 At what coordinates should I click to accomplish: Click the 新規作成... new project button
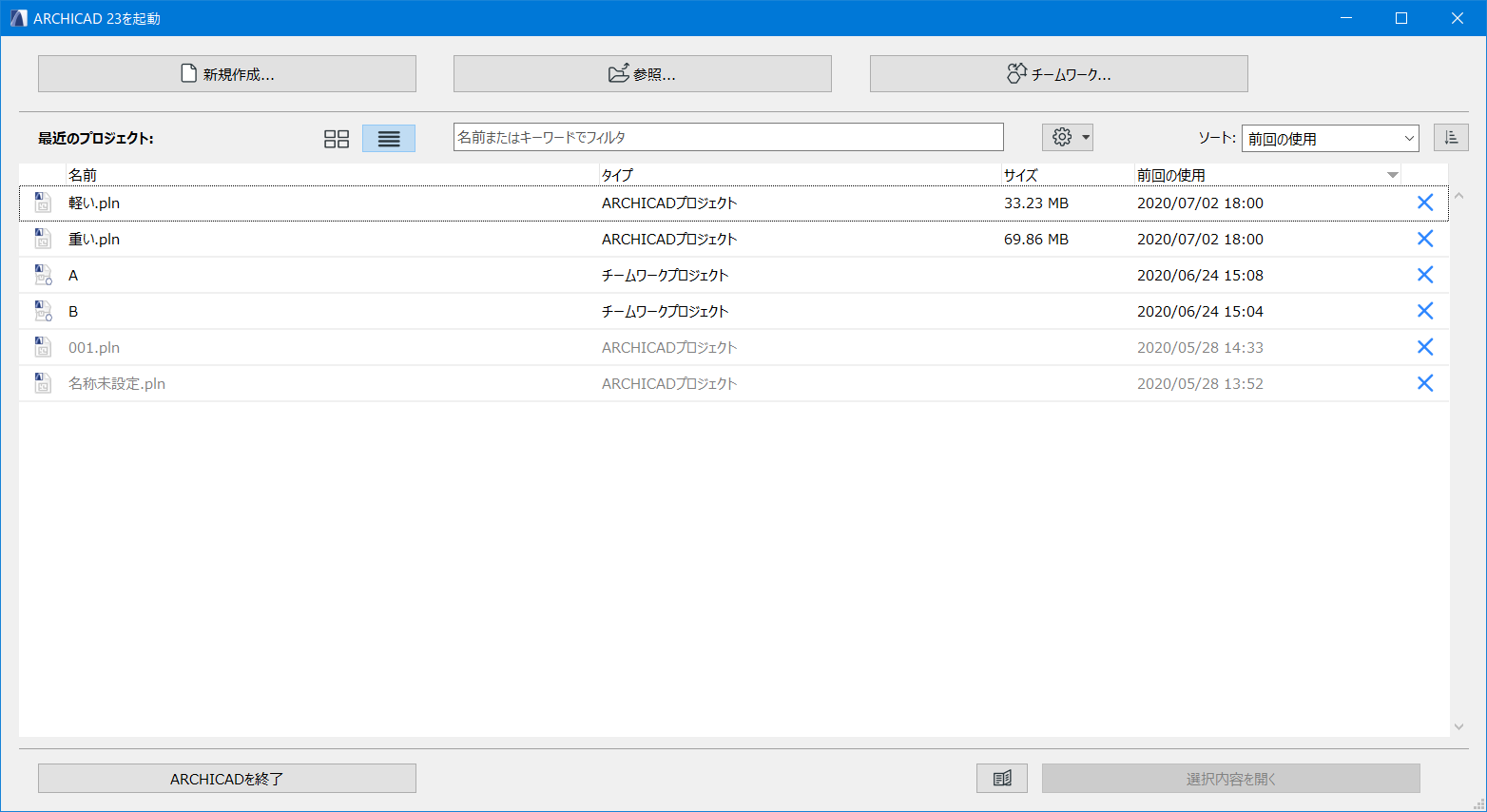point(227,74)
